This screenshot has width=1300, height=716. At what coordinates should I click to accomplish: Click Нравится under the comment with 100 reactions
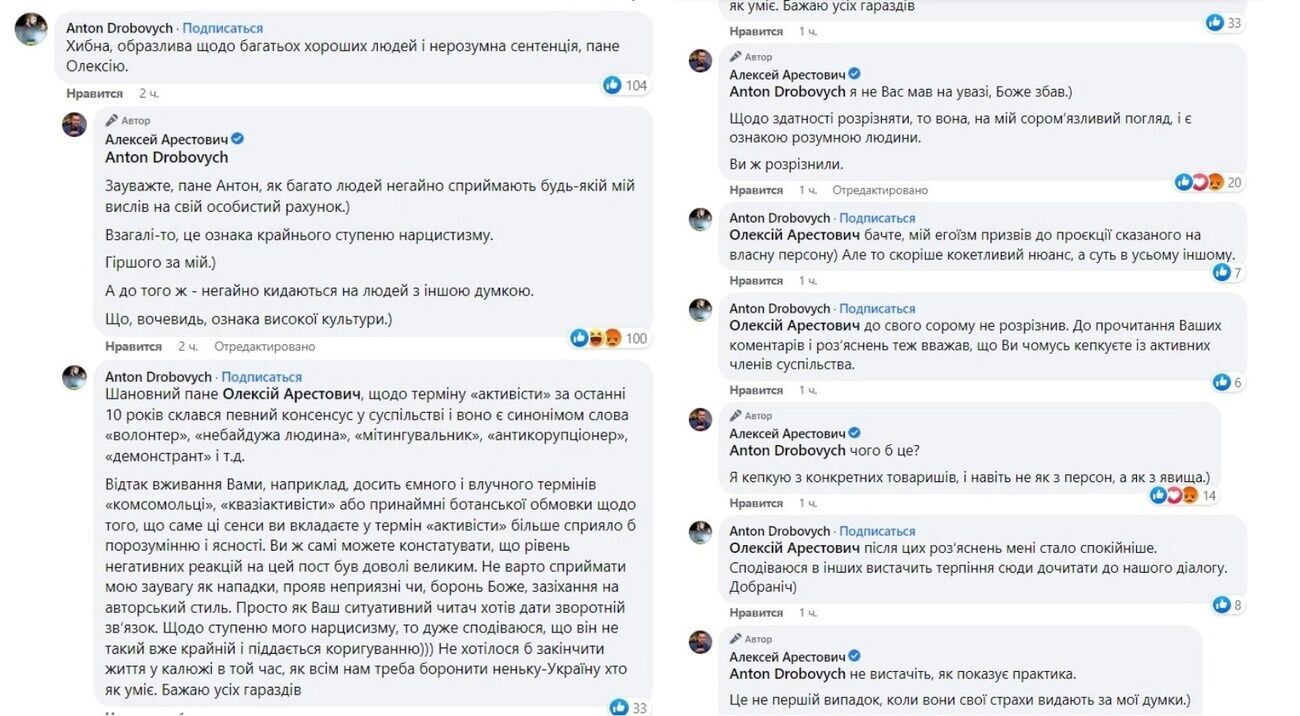pyautogui.click(x=133, y=346)
